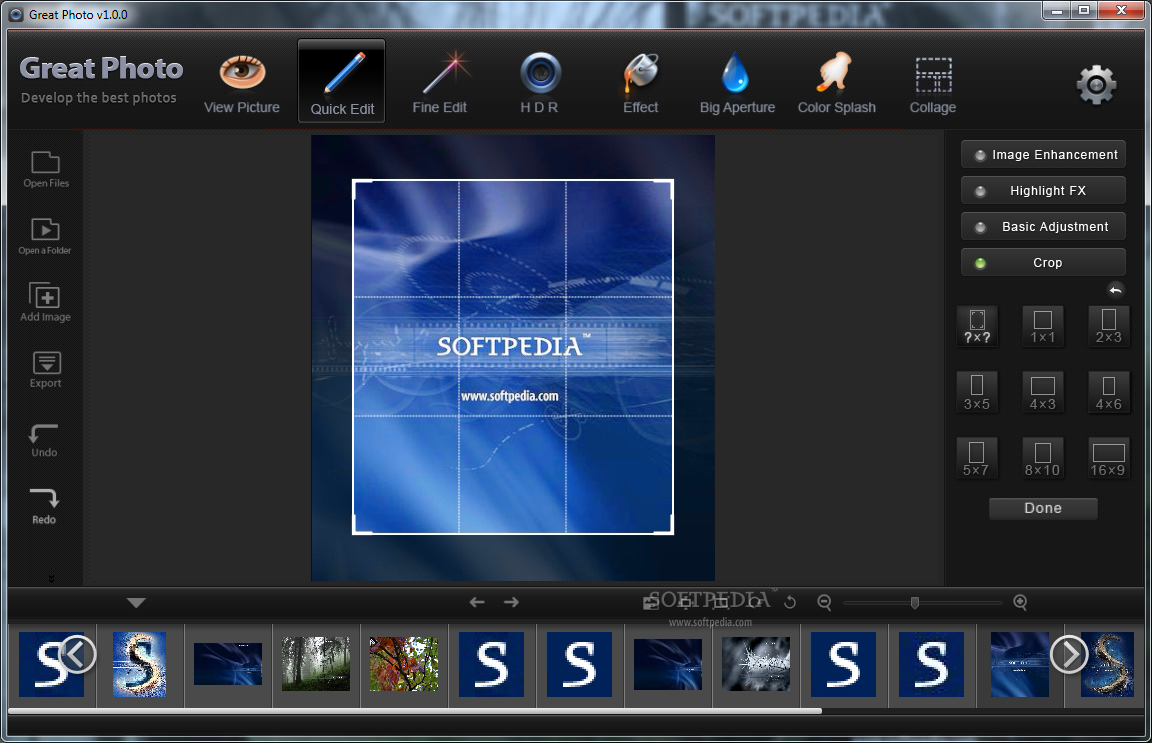Click Done to apply the crop
The image size is (1152, 743).
click(1043, 508)
